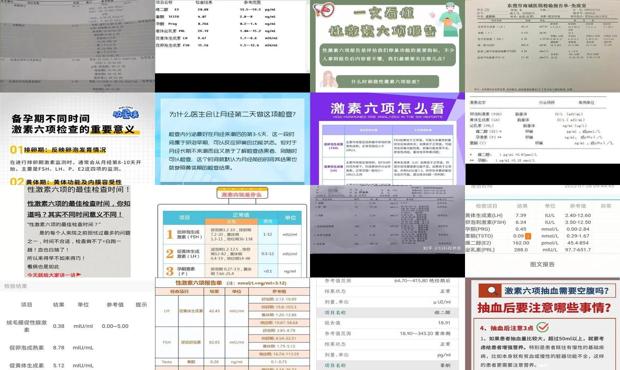This screenshot has width=620, height=370.
Task: Click the green '什么时候做性激素六项检查?' banner
Action: pos(387,81)
